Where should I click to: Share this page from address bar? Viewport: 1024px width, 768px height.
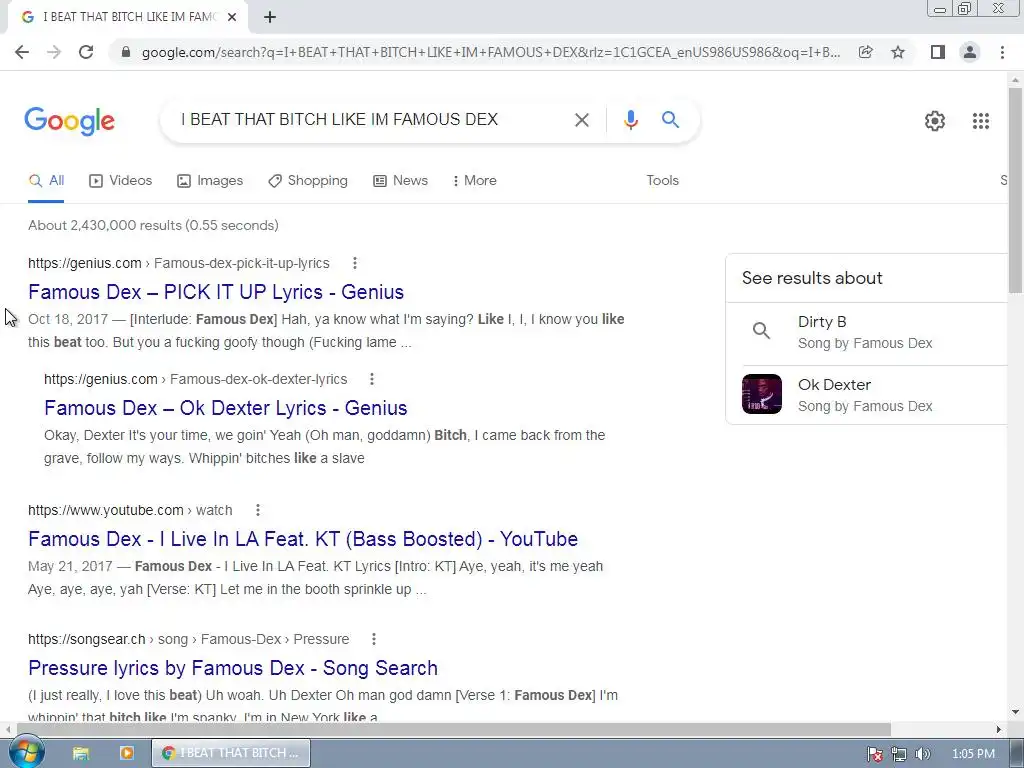tap(865, 52)
